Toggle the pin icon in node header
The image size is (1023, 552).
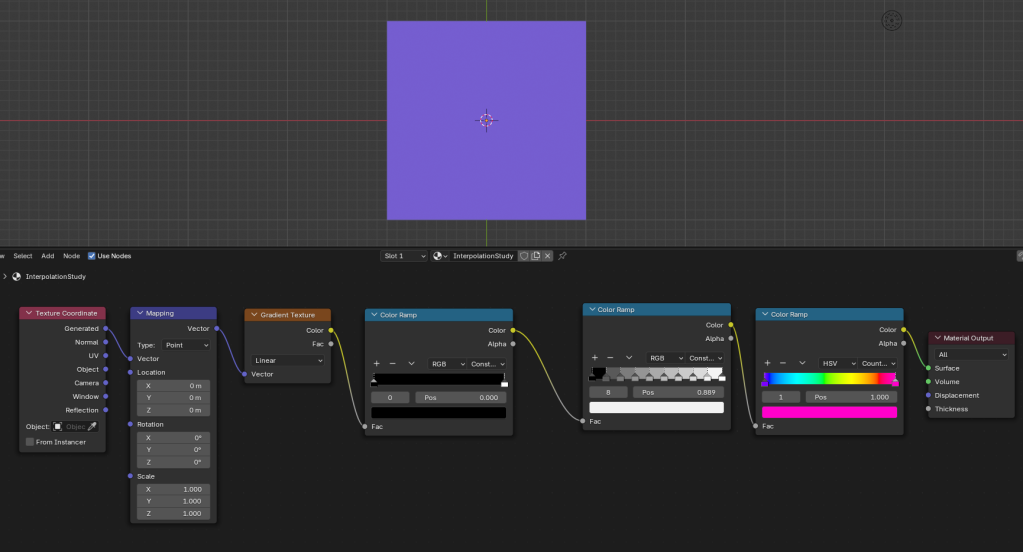562,256
